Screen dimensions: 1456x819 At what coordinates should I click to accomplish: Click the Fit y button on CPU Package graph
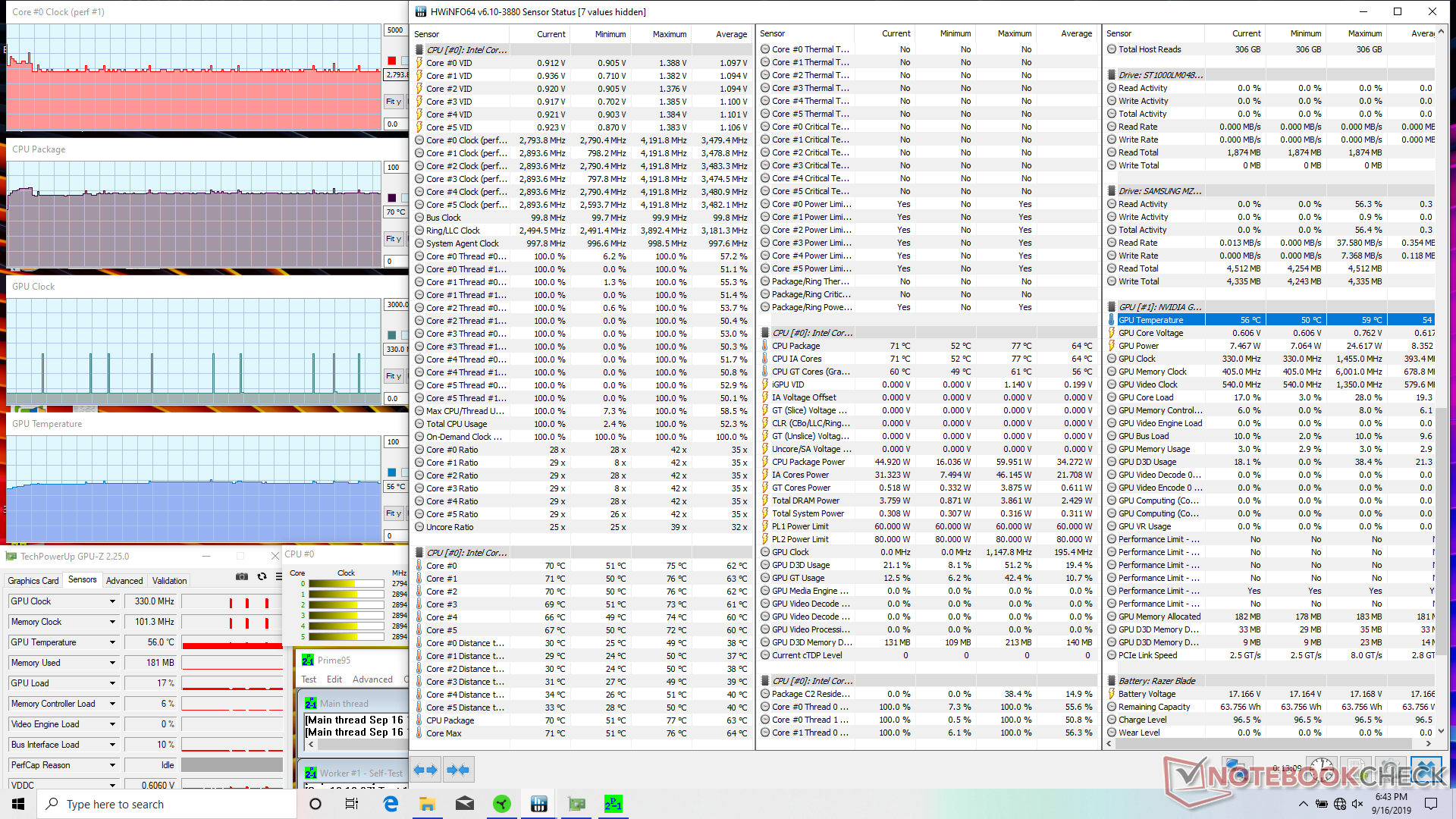click(x=393, y=239)
